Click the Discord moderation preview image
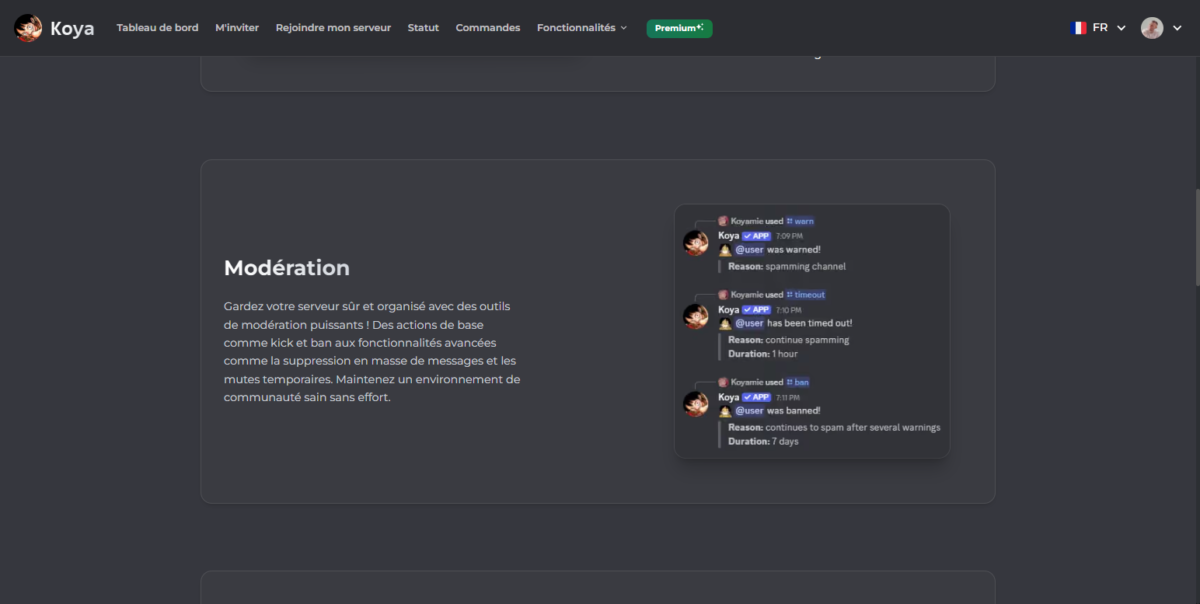This screenshot has height=604, width=1200. coord(812,332)
